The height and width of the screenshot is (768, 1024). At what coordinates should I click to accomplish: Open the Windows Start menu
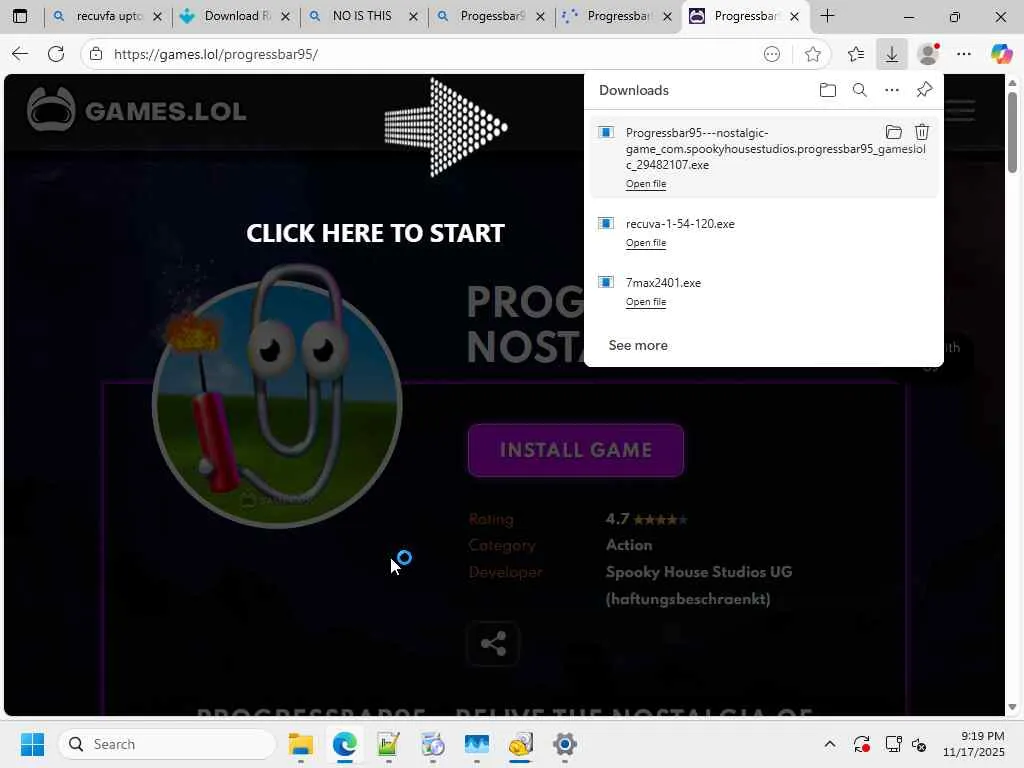(32, 744)
